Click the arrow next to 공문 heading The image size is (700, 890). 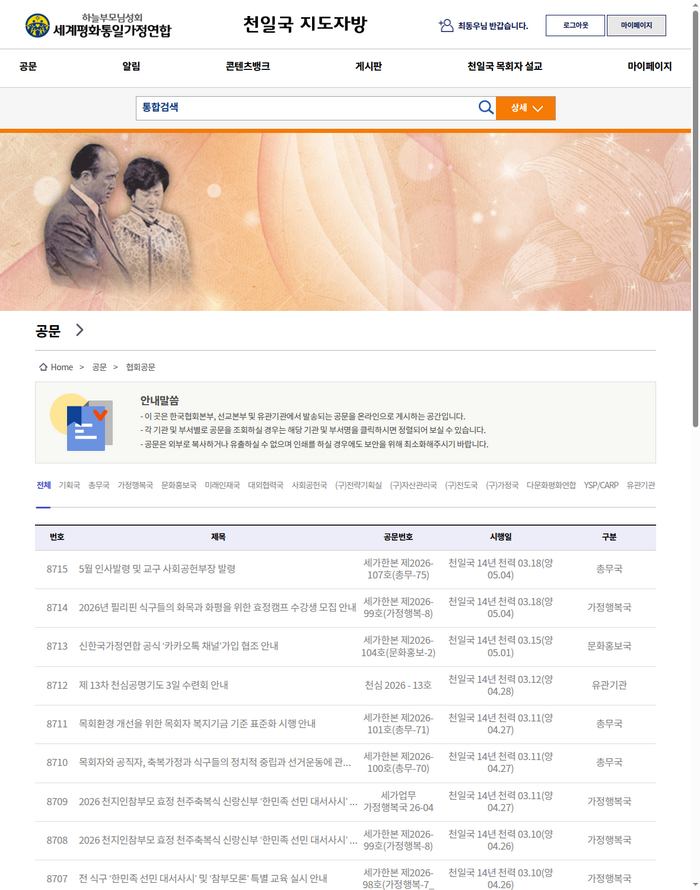coord(79,330)
